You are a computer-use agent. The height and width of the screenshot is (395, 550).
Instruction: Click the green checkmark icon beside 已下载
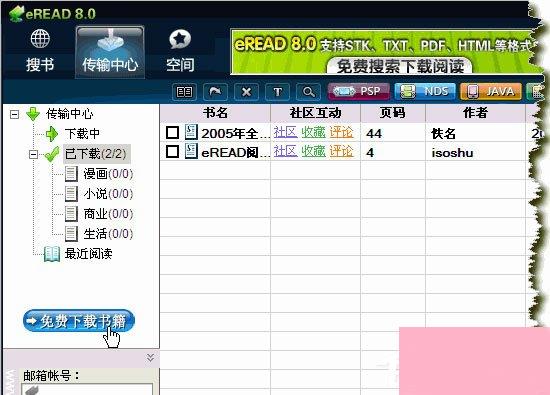coord(52,154)
